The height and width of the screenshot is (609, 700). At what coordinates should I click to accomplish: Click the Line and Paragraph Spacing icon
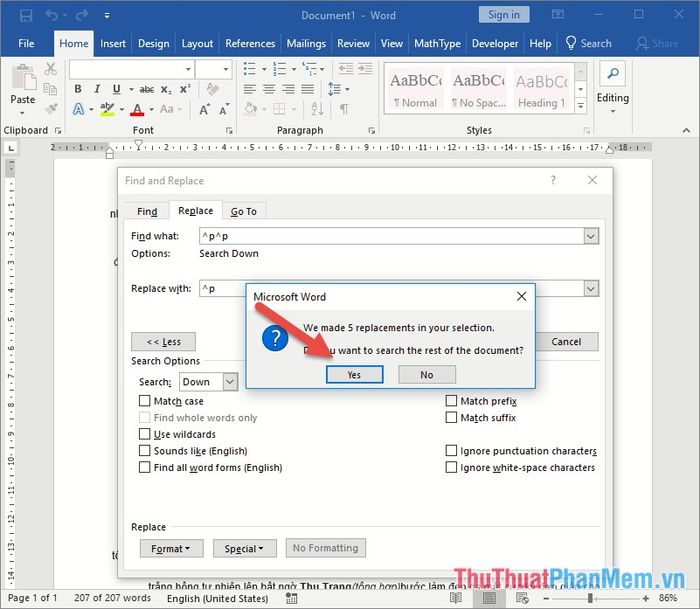[334, 89]
